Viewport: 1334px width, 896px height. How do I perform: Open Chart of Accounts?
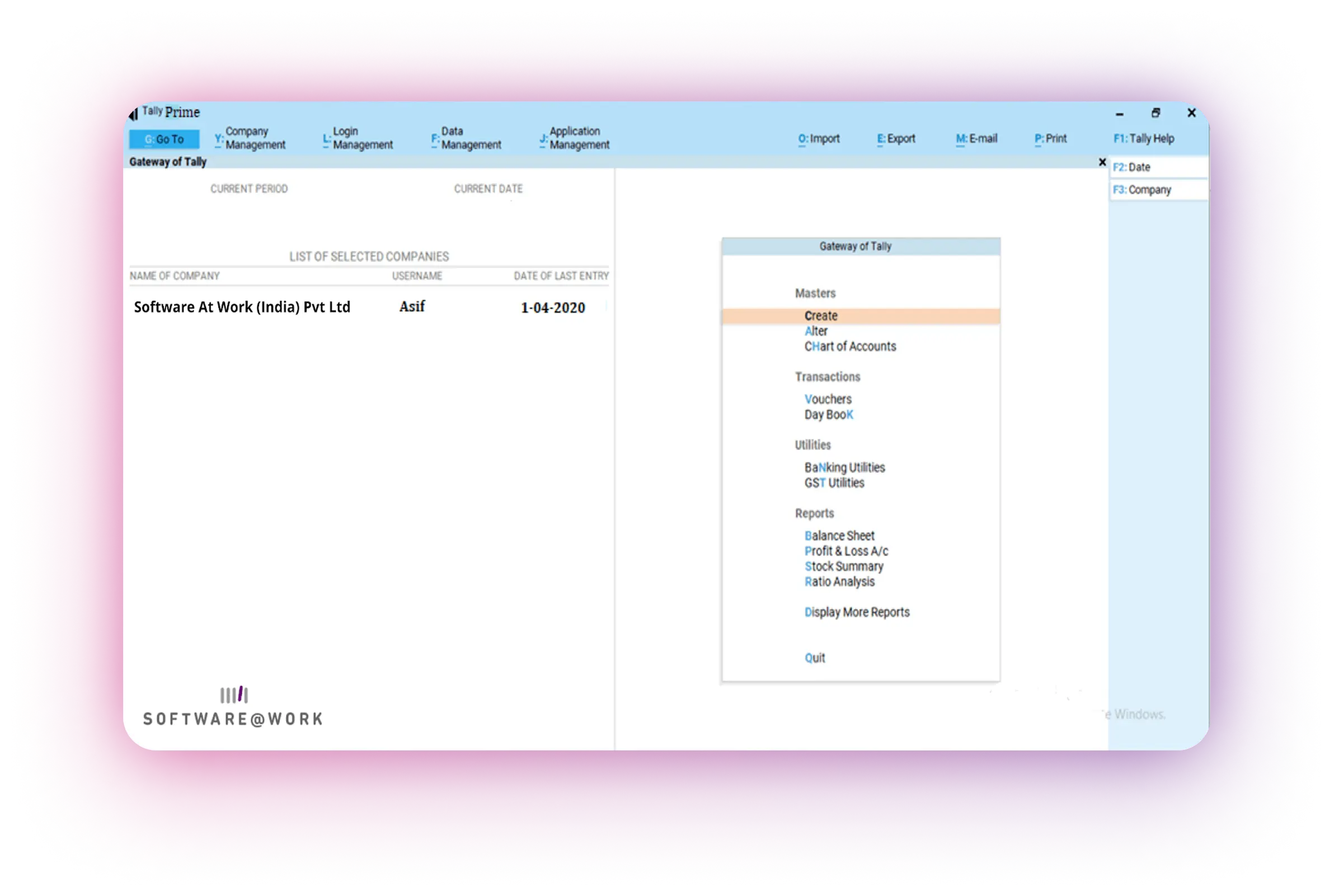click(849, 346)
